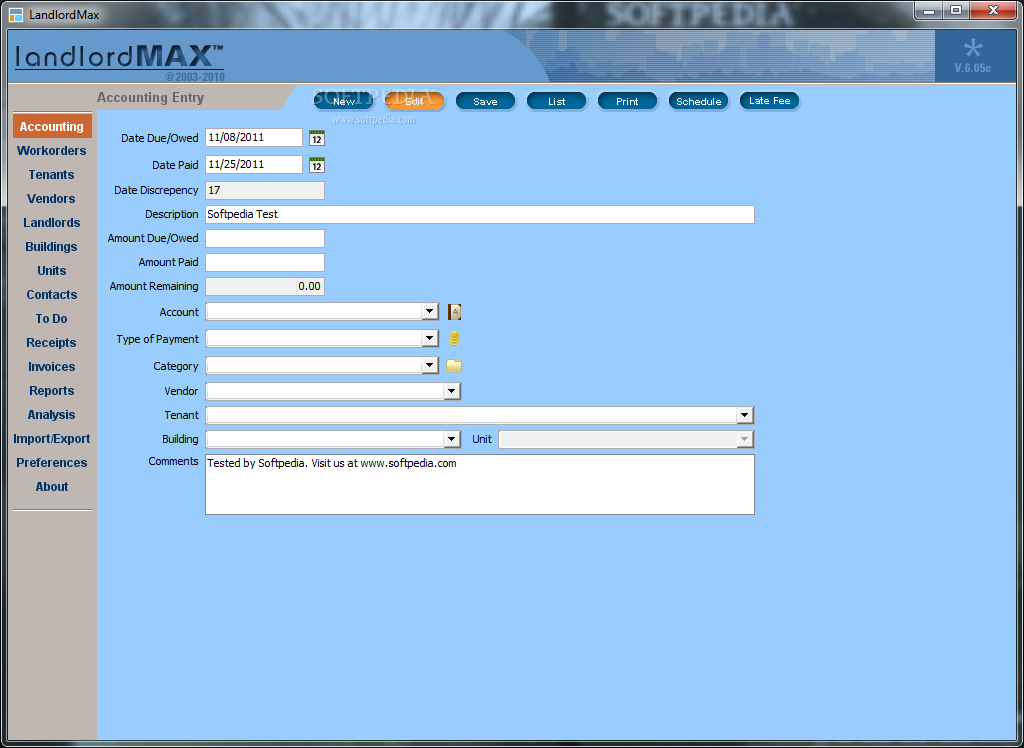Open the To Do section
This screenshot has height=748, width=1024.
pyautogui.click(x=52, y=319)
